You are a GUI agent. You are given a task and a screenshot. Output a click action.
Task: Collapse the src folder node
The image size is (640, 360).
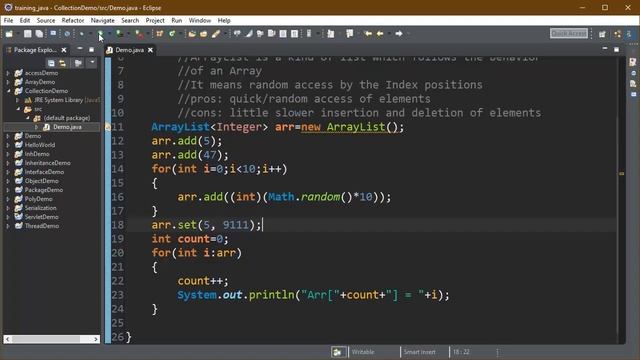(18, 109)
